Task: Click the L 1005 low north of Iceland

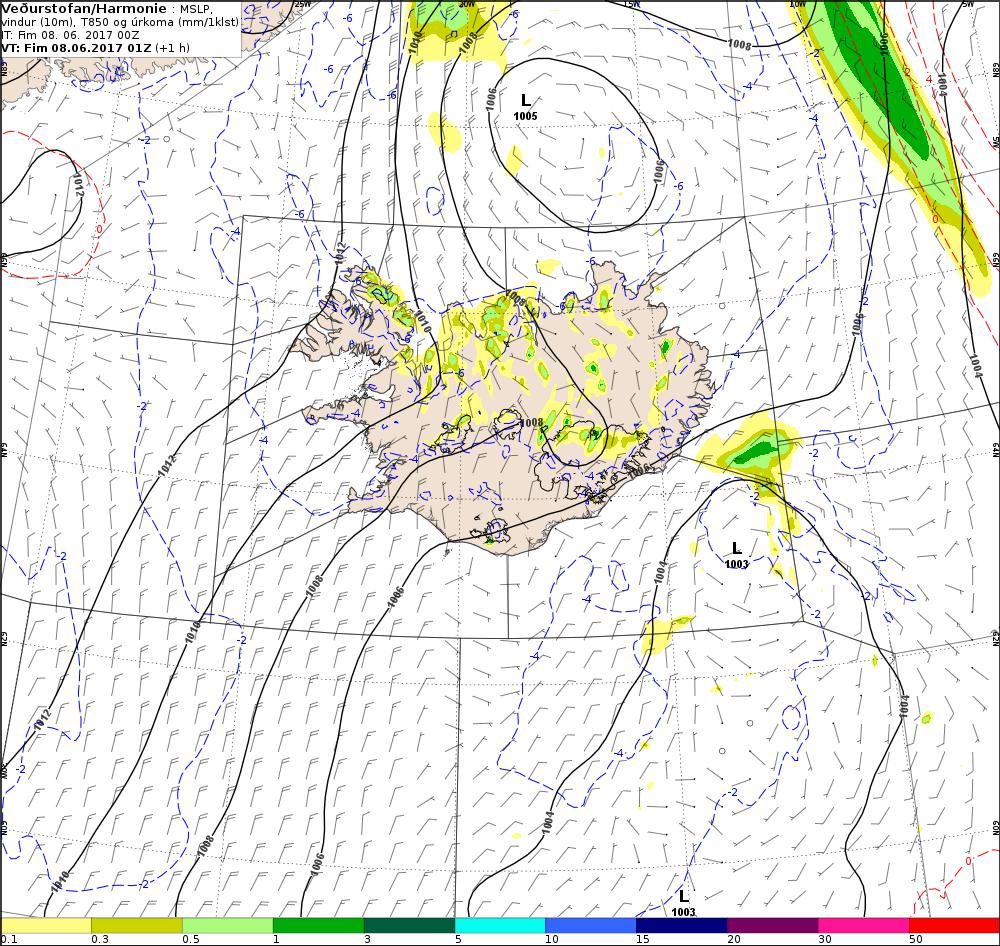Action: 526,107
